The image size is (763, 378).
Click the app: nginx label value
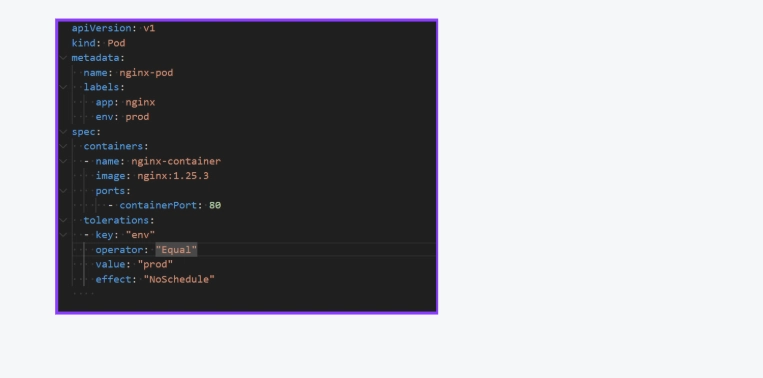140,102
